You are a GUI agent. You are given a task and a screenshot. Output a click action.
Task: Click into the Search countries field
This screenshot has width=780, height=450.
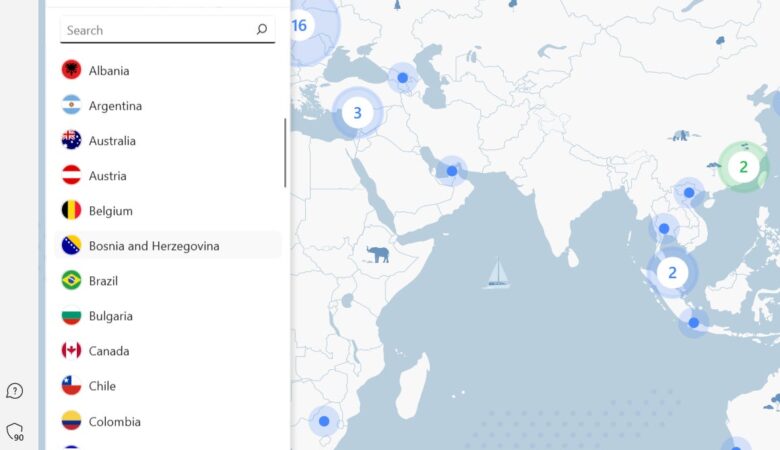point(155,30)
